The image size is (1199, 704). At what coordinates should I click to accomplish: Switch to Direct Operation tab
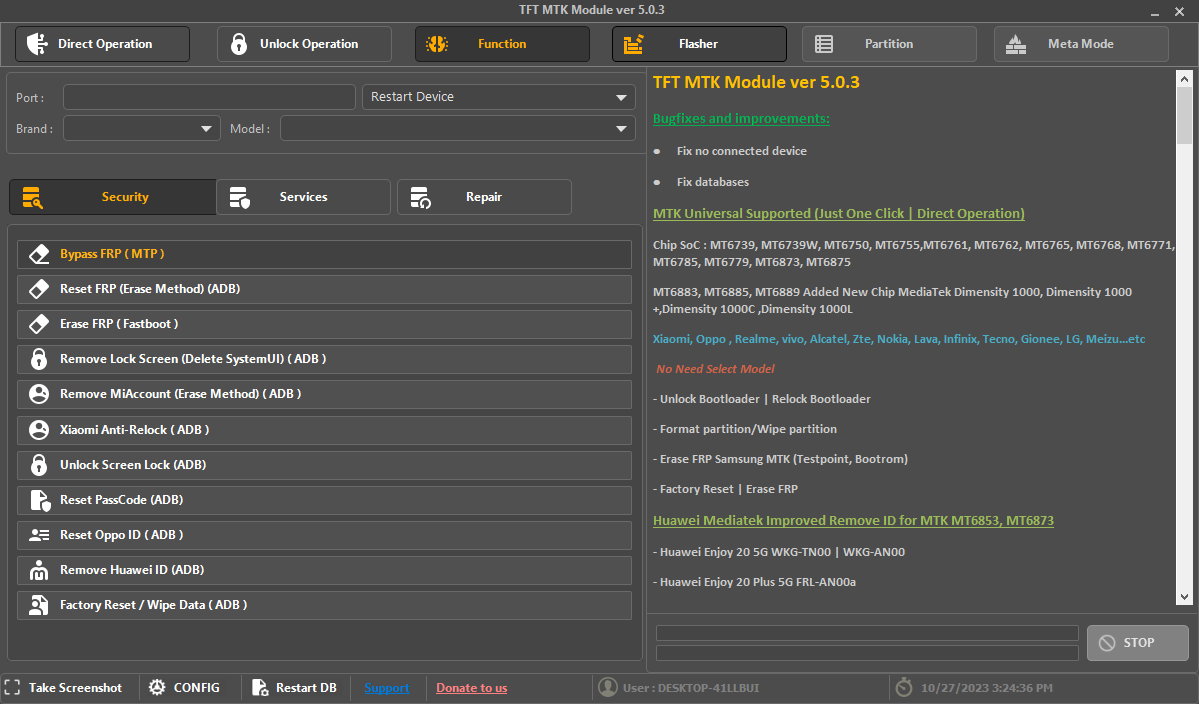102,44
